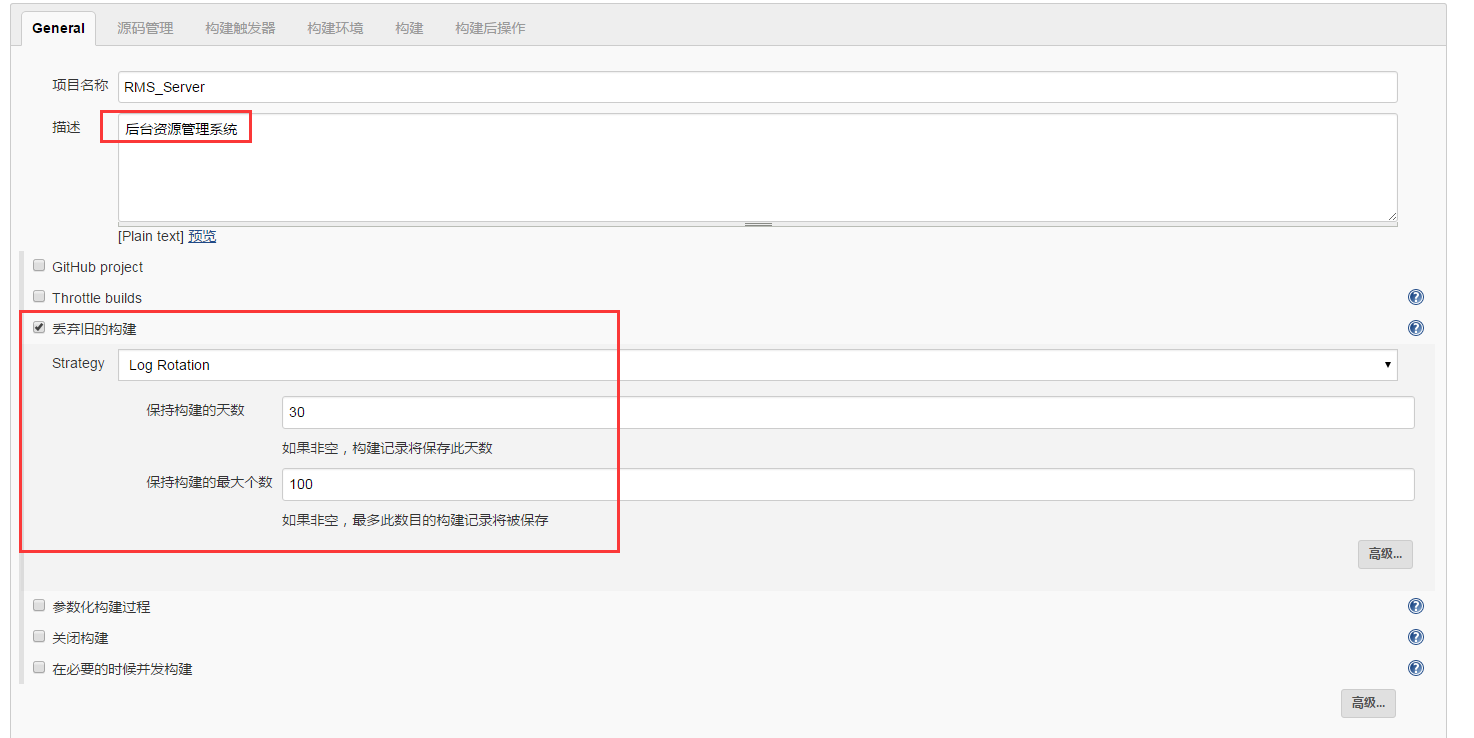Viewport: 1474px width, 738px height.
Task: Click the [Plain text] label
Action: click(151, 236)
